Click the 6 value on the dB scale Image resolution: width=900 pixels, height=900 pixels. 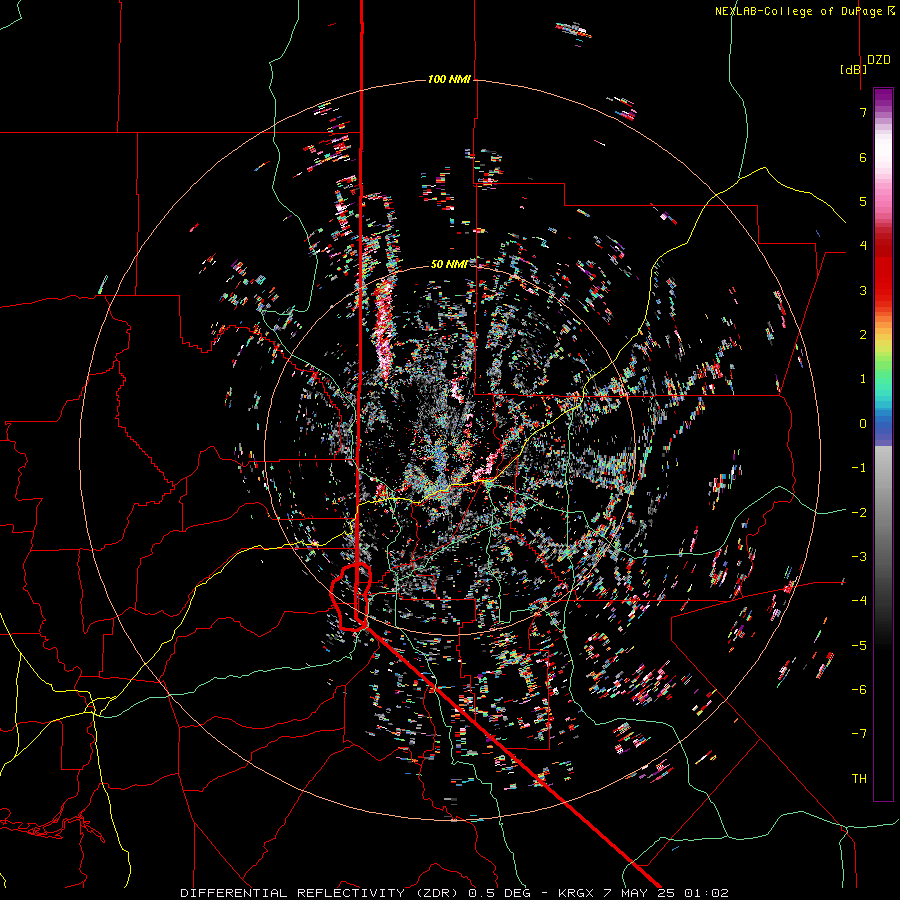pyautogui.click(x=863, y=157)
